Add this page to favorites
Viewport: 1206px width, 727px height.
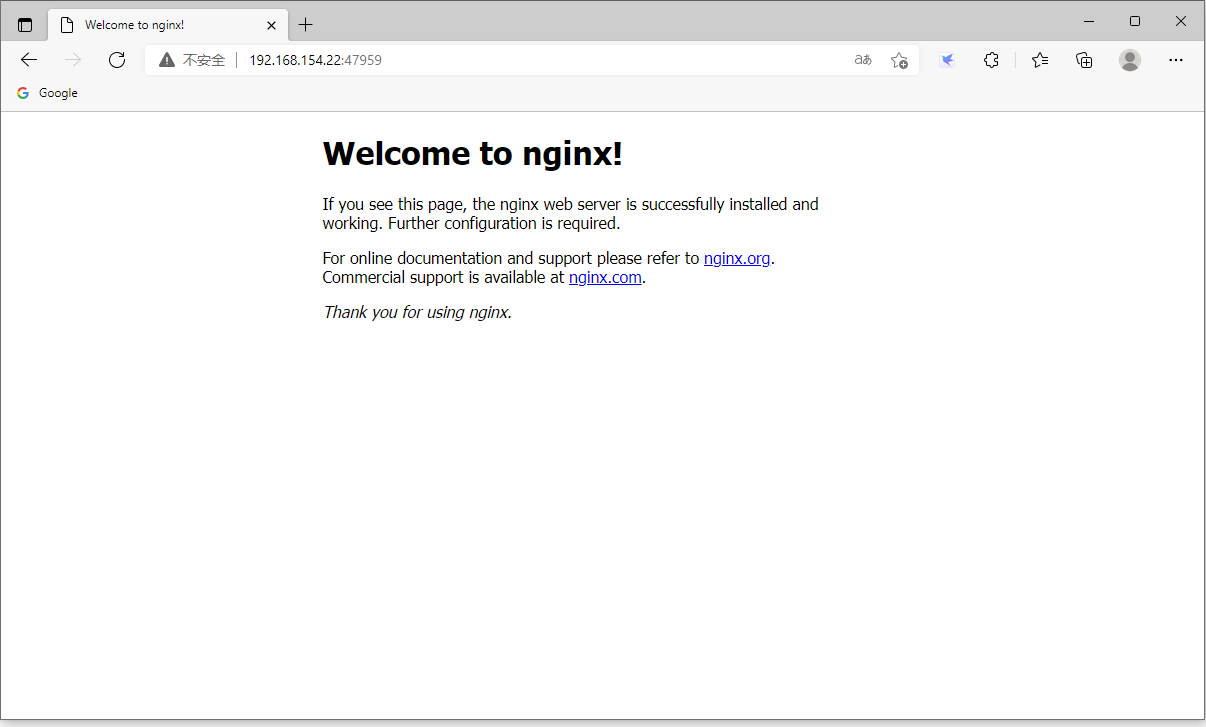(899, 60)
